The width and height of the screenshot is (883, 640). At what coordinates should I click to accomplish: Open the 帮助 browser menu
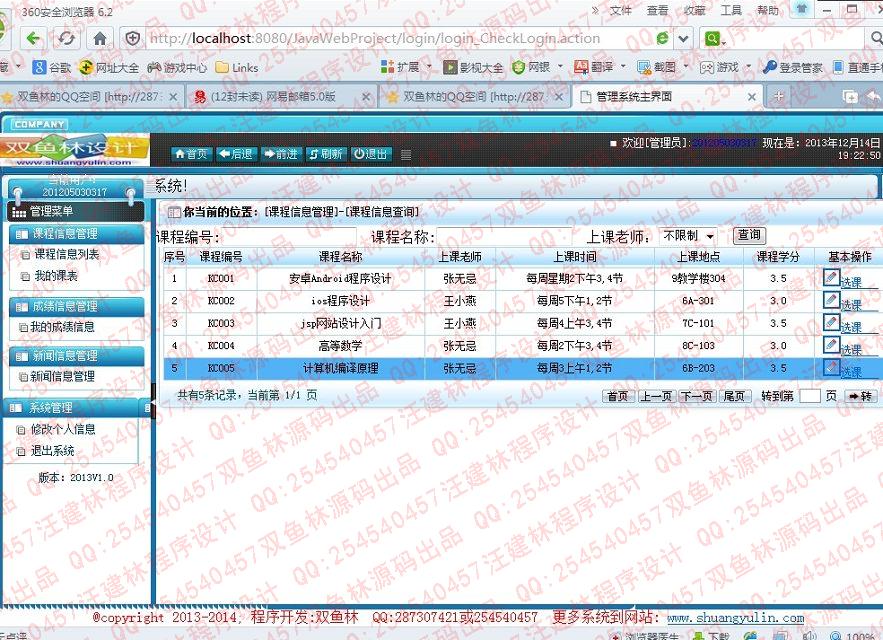coord(768,10)
